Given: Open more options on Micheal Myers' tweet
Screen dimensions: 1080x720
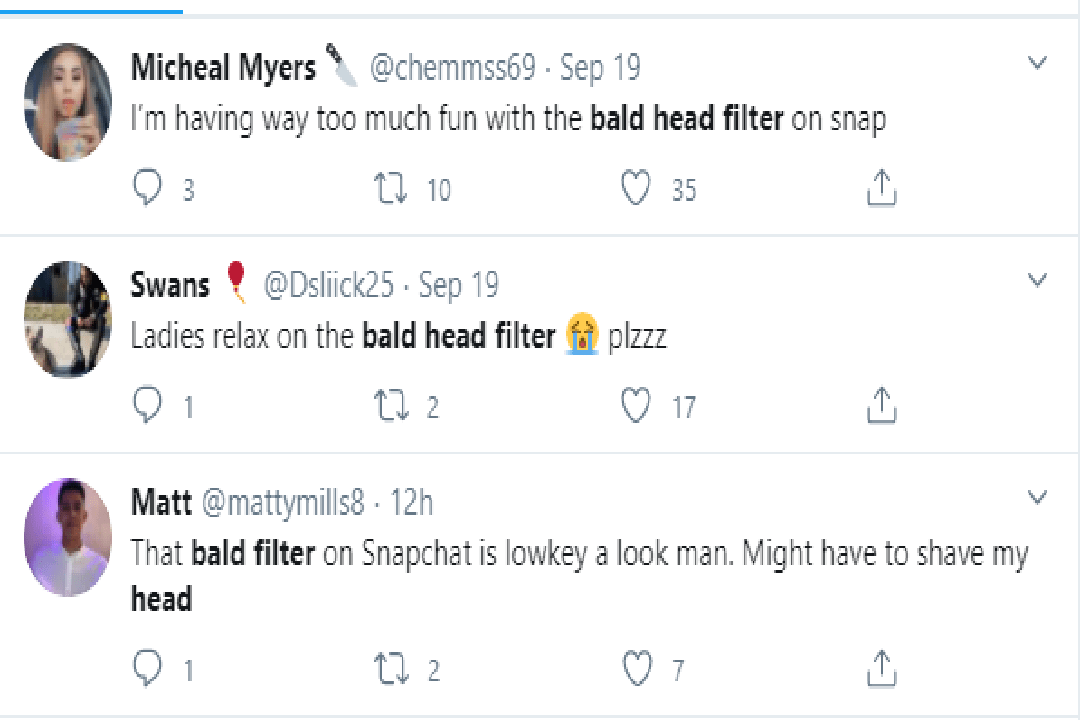Looking at the screenshot, I should pos(1037,64).
